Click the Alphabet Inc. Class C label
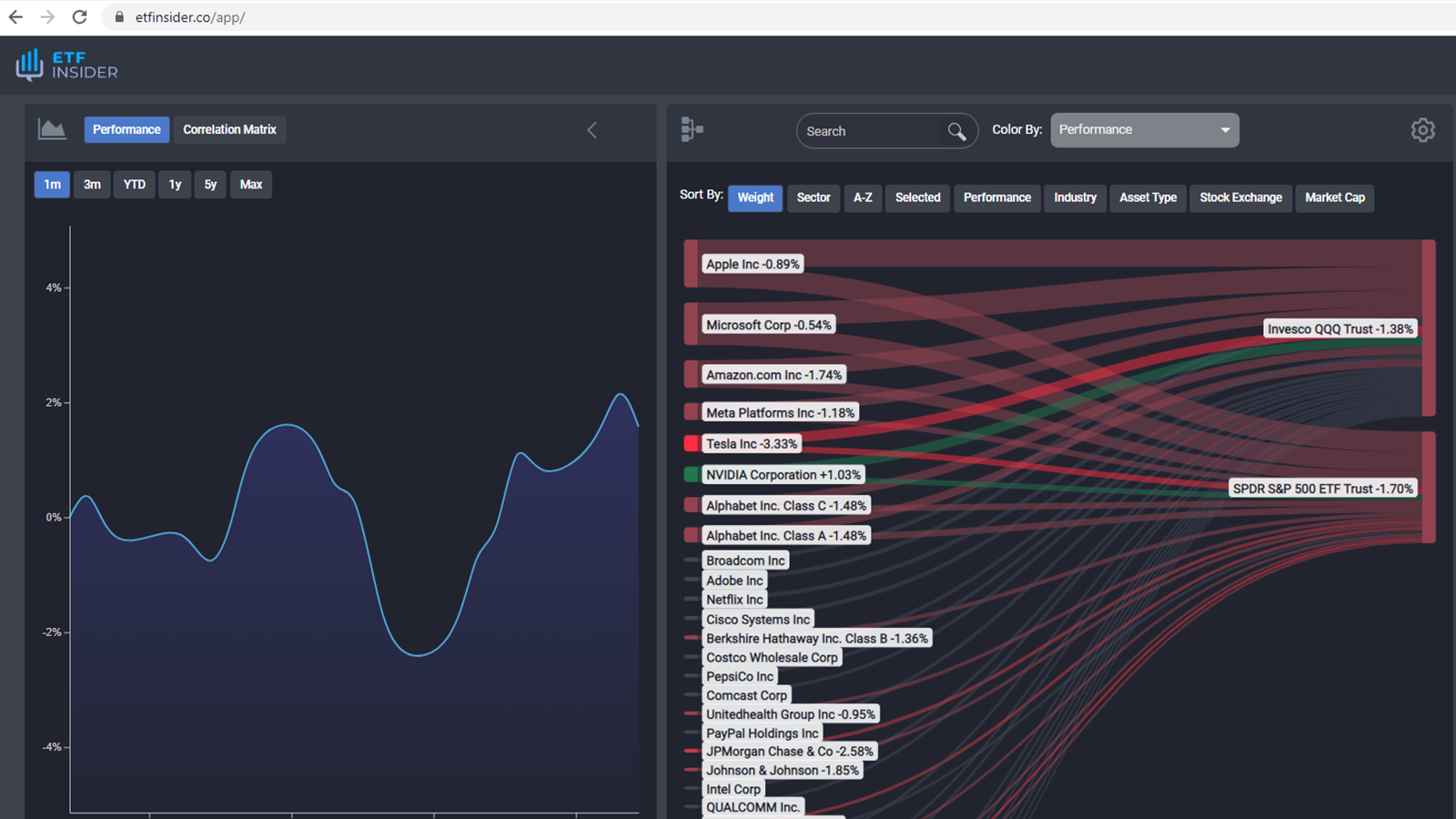The width and height of the screenshot is (1456, 819). (x=786, y=506)
